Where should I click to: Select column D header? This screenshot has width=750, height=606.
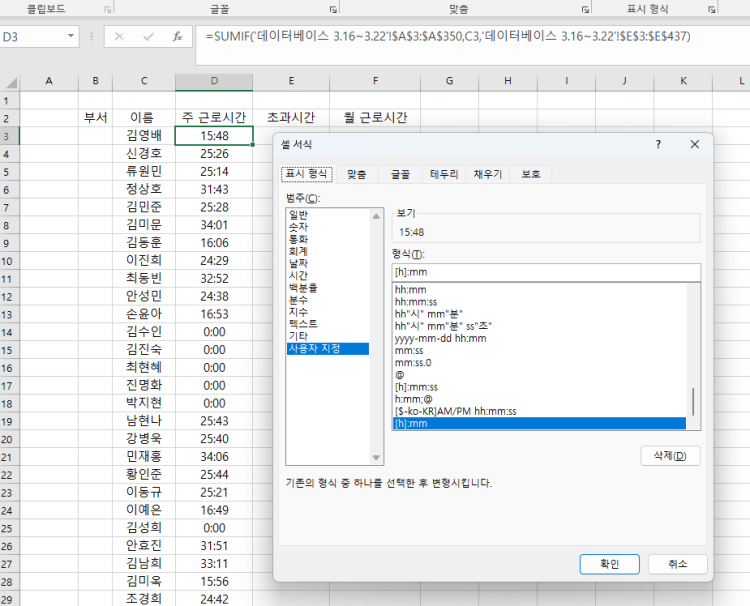coord(214,81)
